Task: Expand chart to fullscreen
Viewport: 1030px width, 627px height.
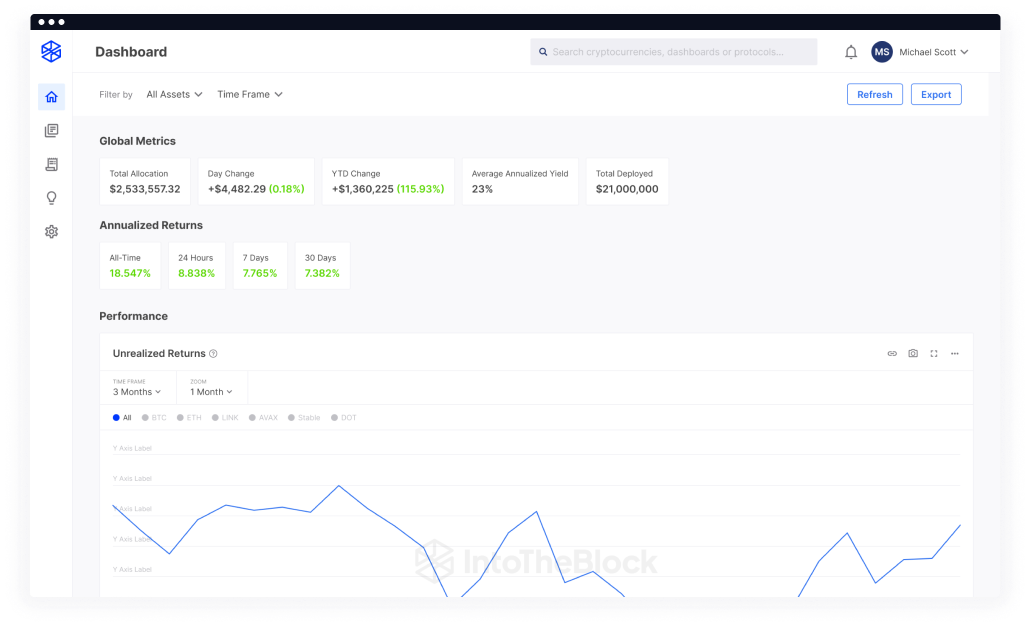Action: tap(933, 353)
